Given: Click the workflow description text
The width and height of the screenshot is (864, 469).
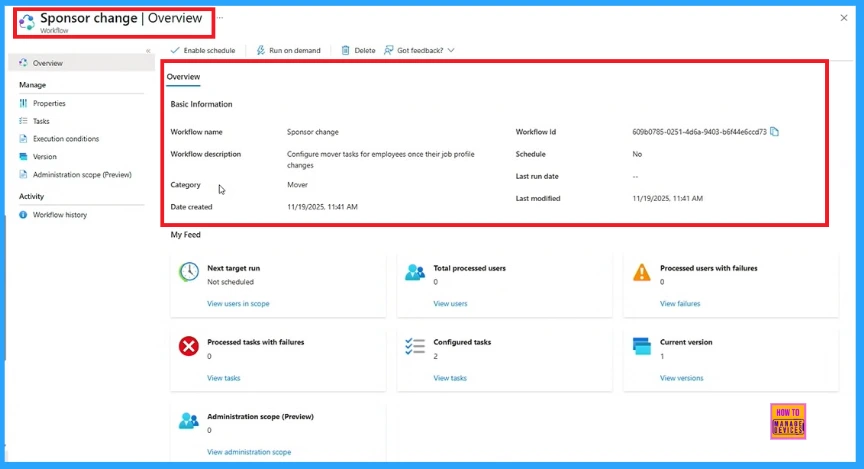Looking at the screenshot, I should pos(380,160).
